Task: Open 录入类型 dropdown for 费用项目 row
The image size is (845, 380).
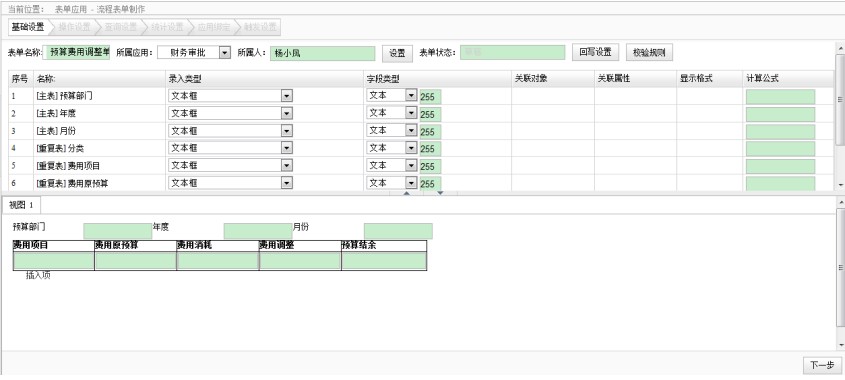Action: 231,165
